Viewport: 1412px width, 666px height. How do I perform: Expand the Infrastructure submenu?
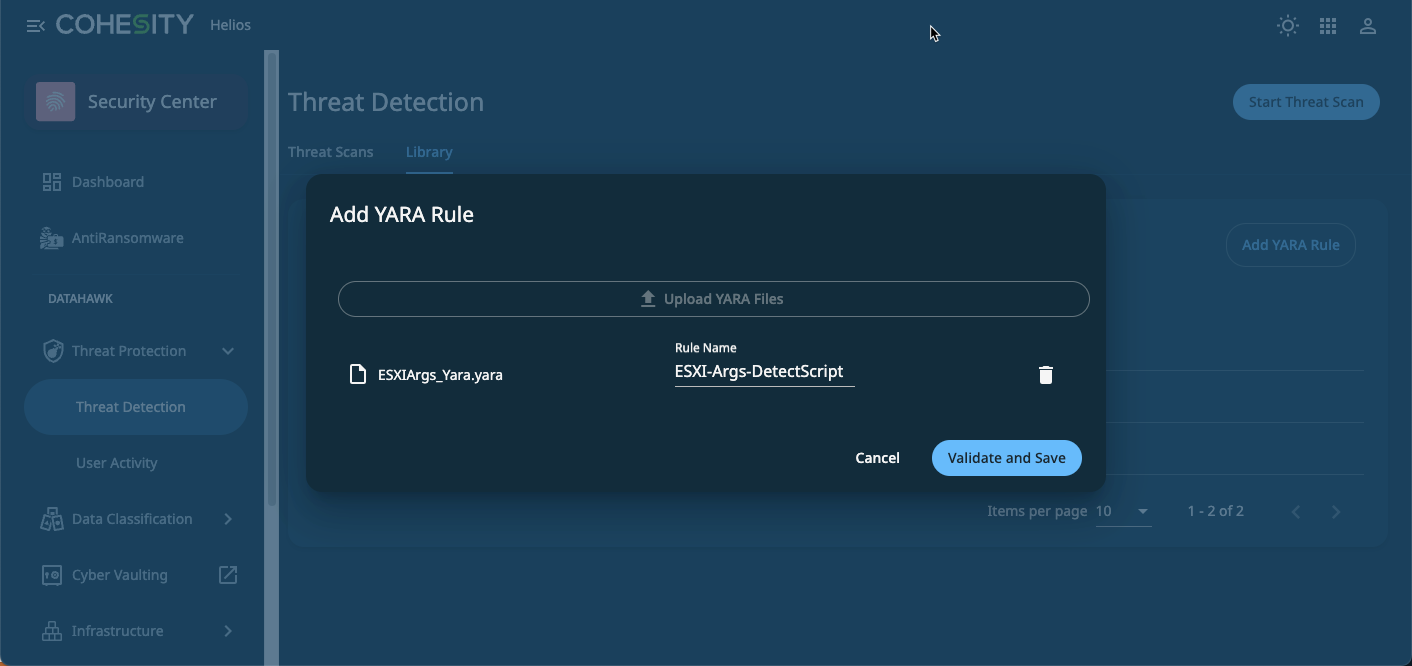tap(228, 631)
